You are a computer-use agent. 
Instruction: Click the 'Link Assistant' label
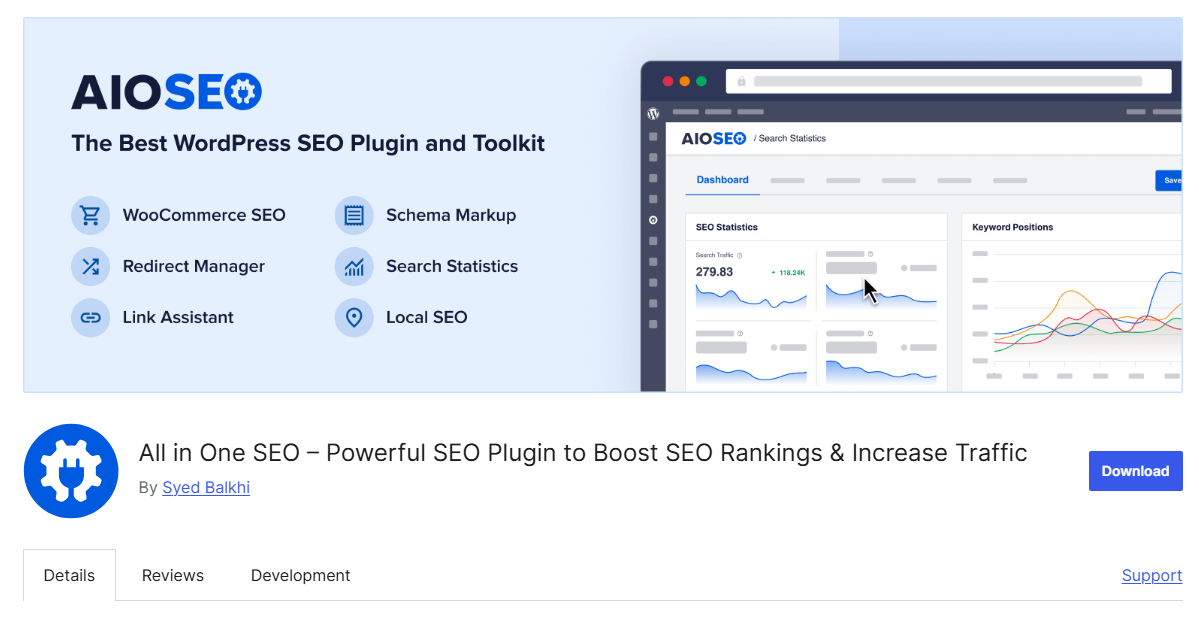(x=178, y=317)
